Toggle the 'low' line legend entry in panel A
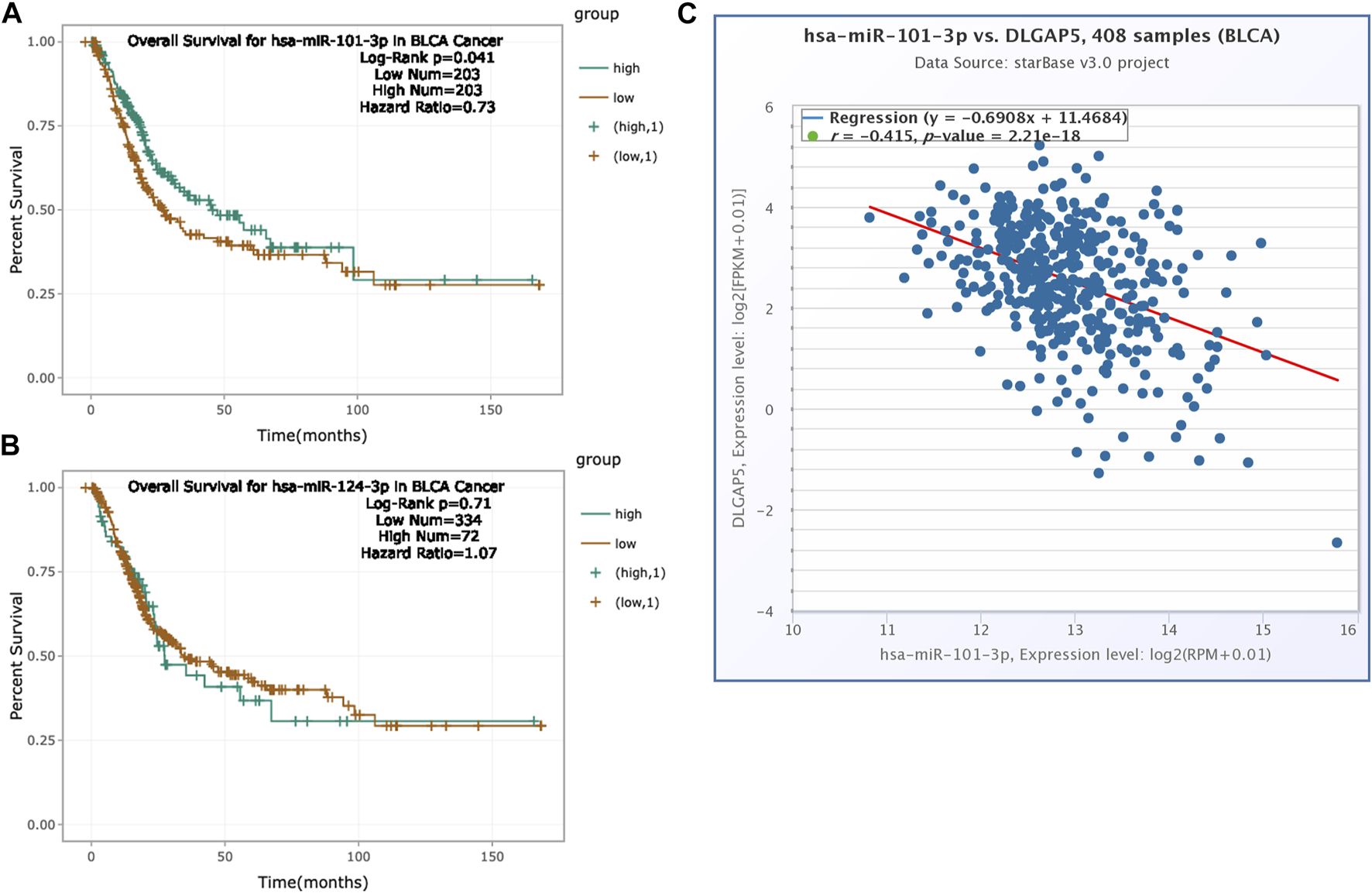 (x=623, y=98)
